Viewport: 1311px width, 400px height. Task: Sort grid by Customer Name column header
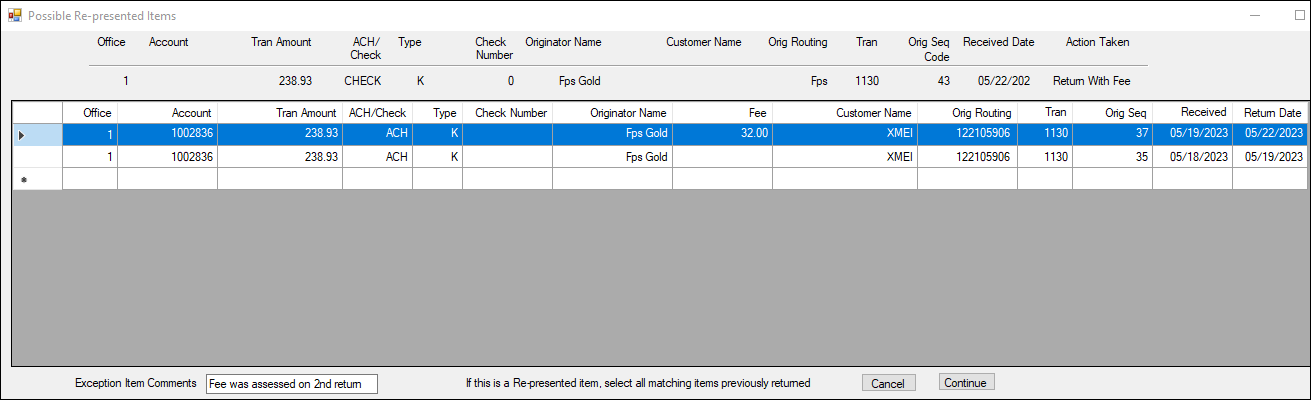(845, 113)
